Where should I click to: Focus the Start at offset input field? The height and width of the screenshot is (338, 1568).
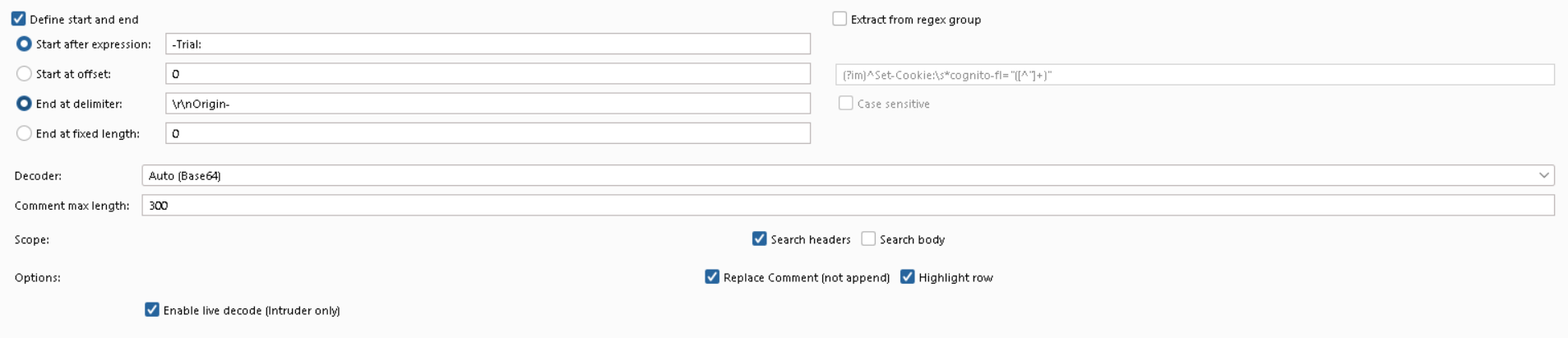click(x=488, y=74)
